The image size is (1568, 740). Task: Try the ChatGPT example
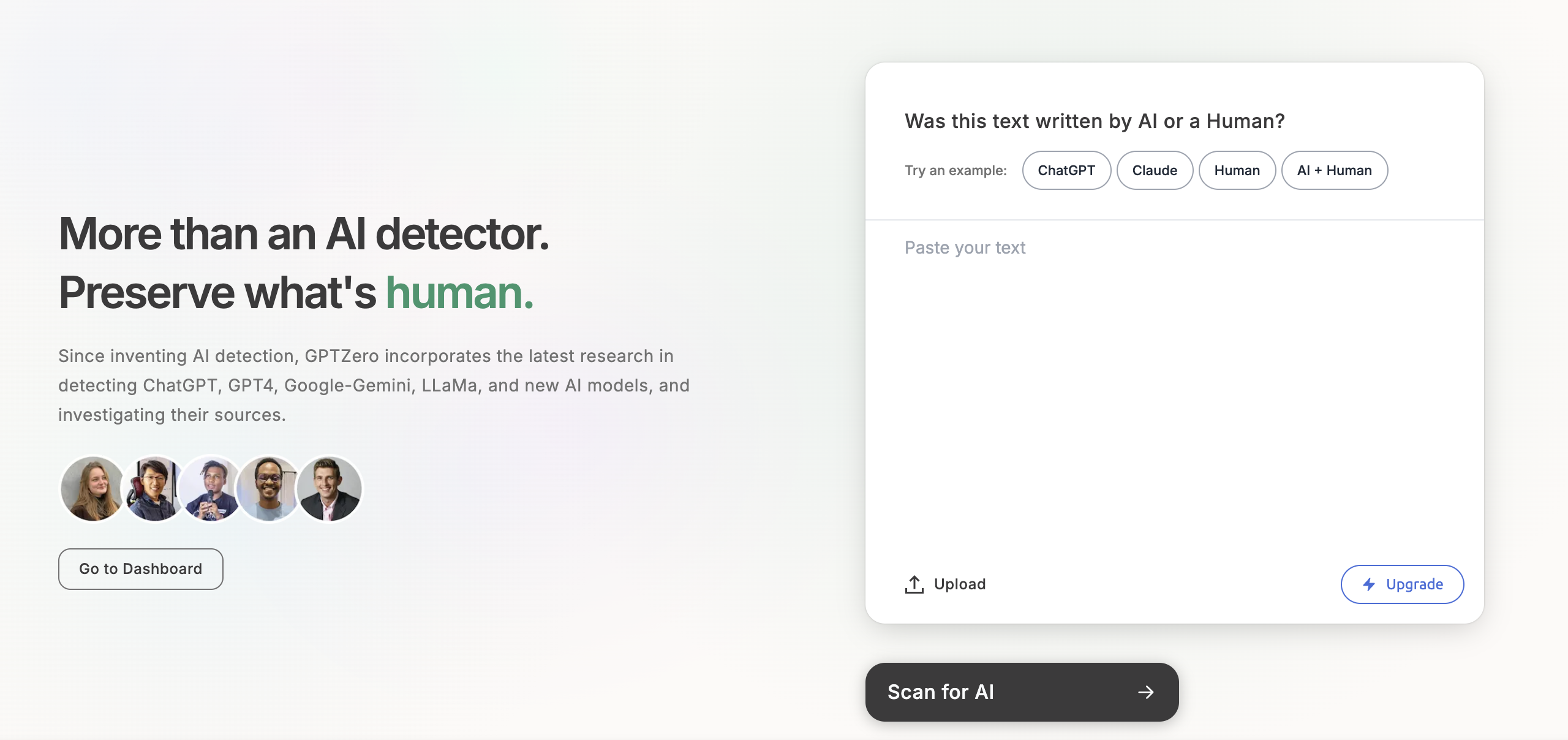click(x=1066, y=170)
